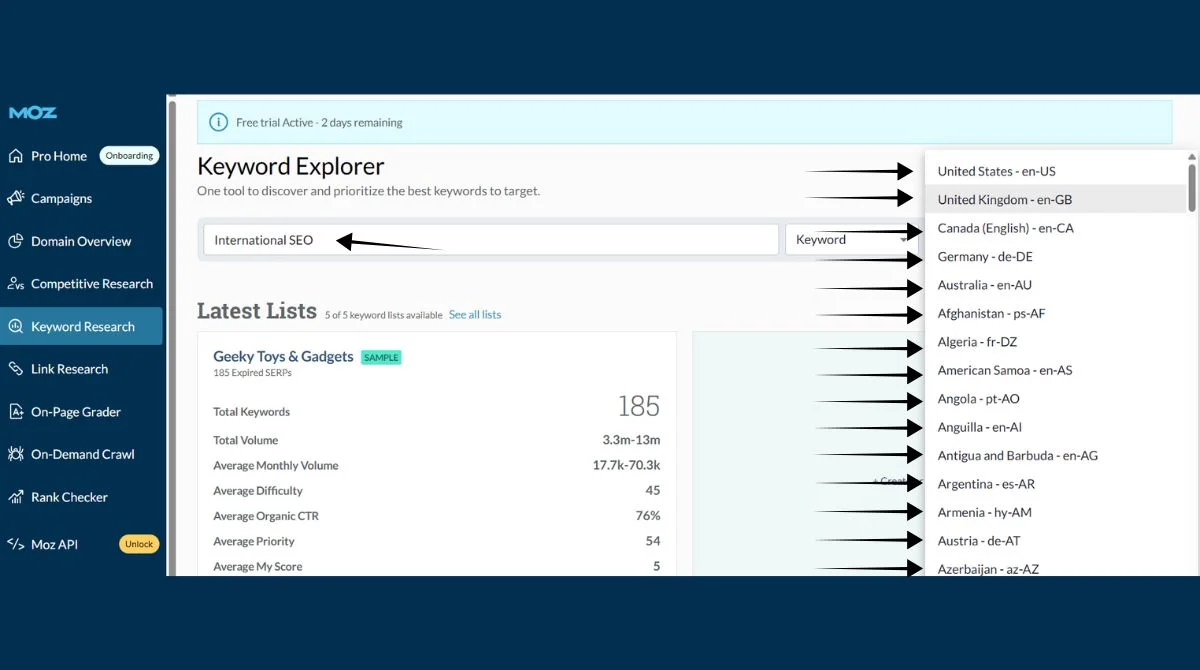Click See all lists link
This screenshot has width=1200, height=670.
475,314
